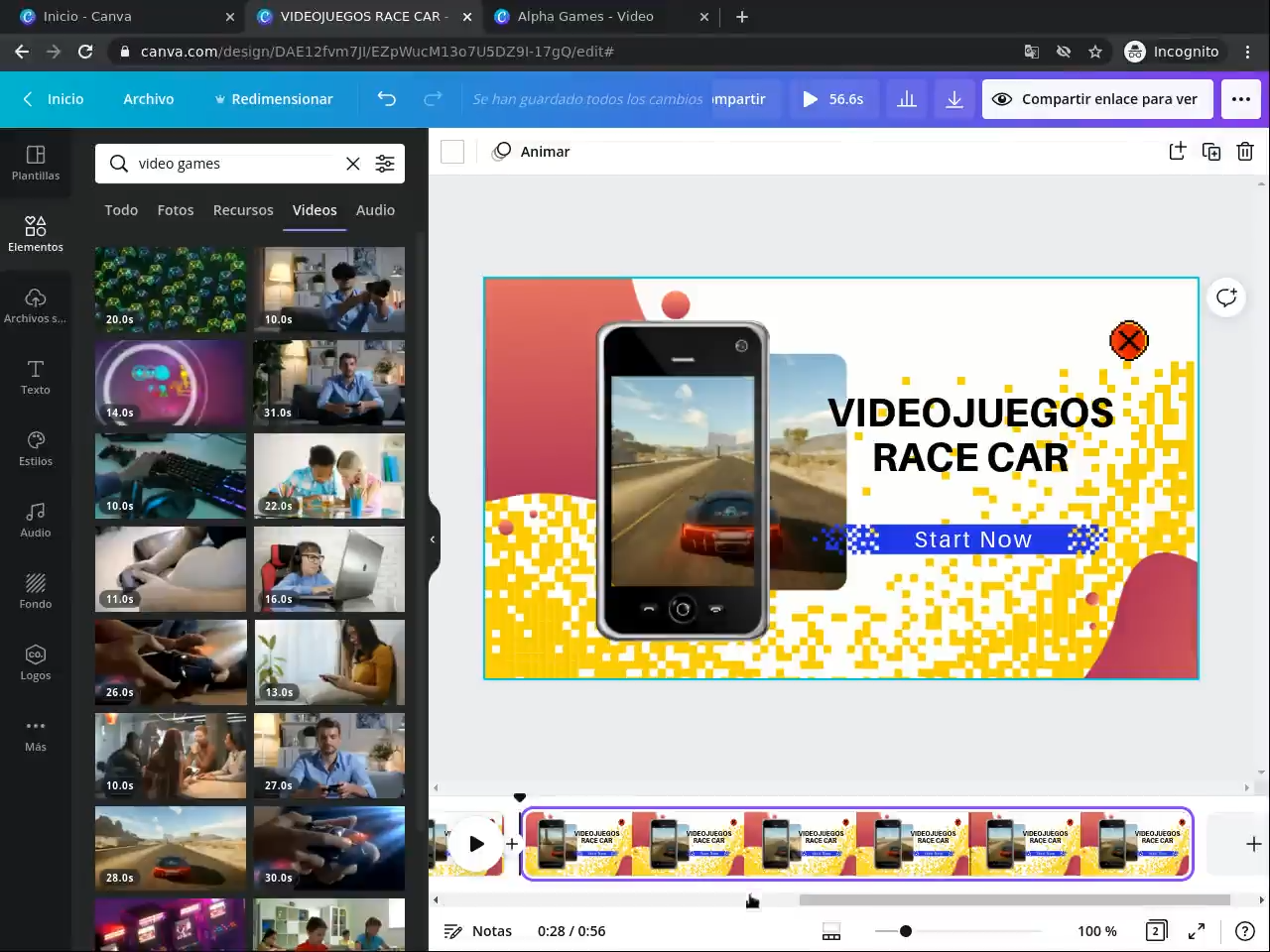The height and width of the screenshot is (952, 1270).
Task: Click the download icon in top bar
Action: [x=953, y=99]
